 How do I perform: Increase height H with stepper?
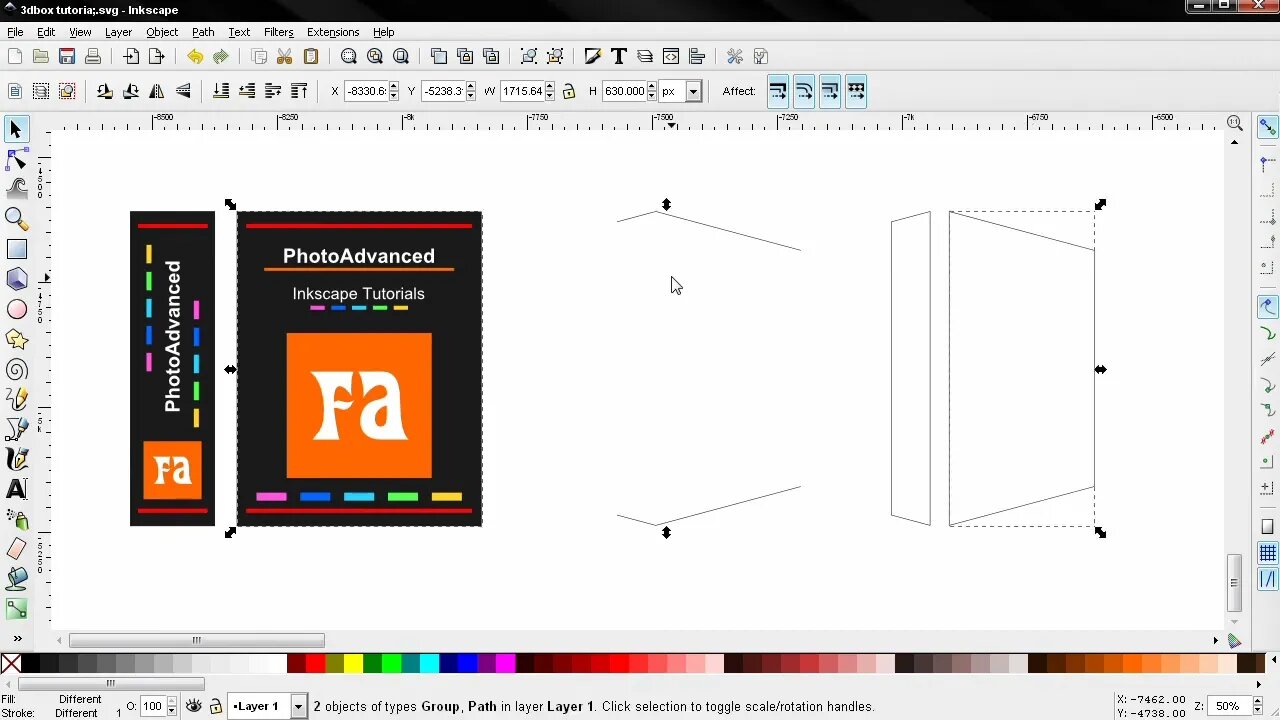coord(652,86)
